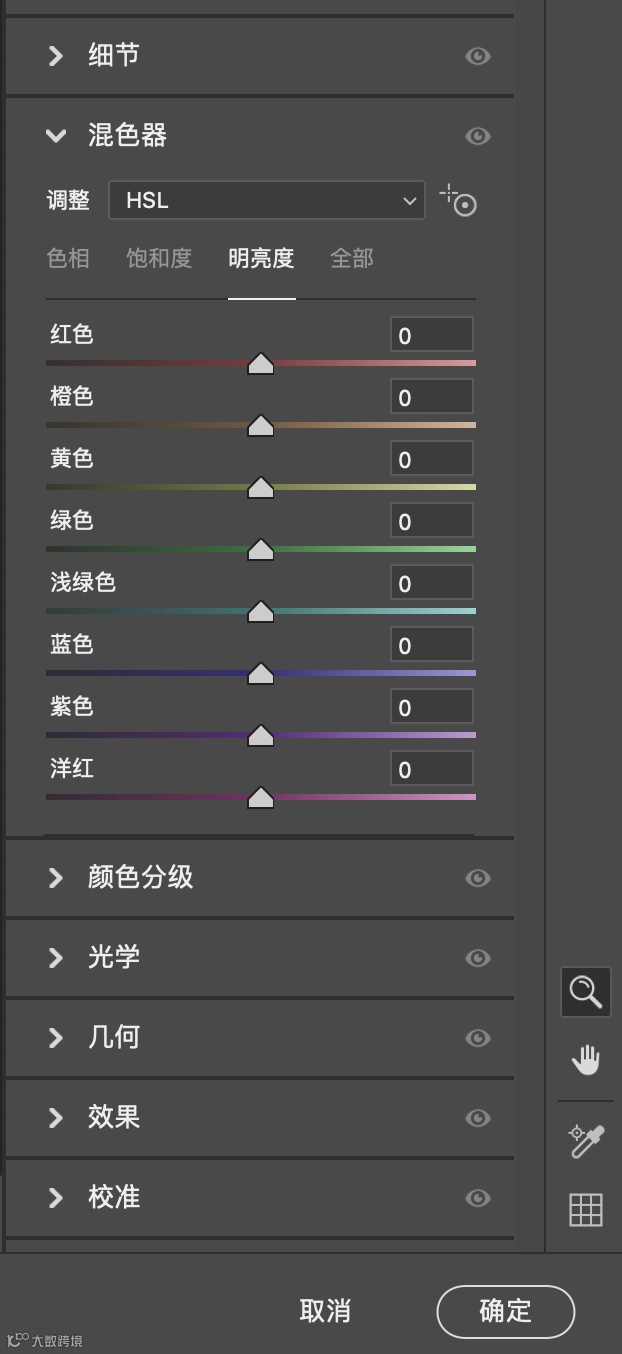Screen dimensions: 622x1354
Task: Switch to the 饱和度 tab
Action: coord(159,258)
